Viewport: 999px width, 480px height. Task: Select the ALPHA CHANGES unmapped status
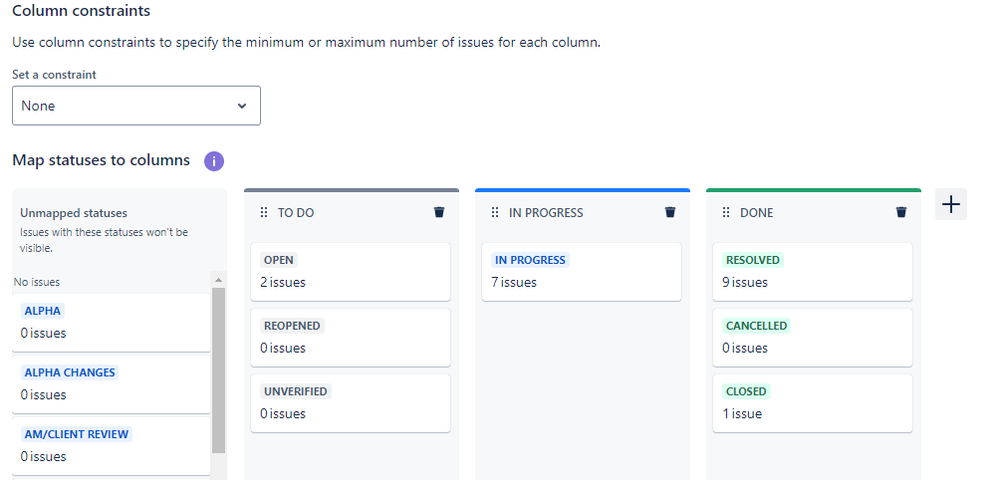coord(112,384)
